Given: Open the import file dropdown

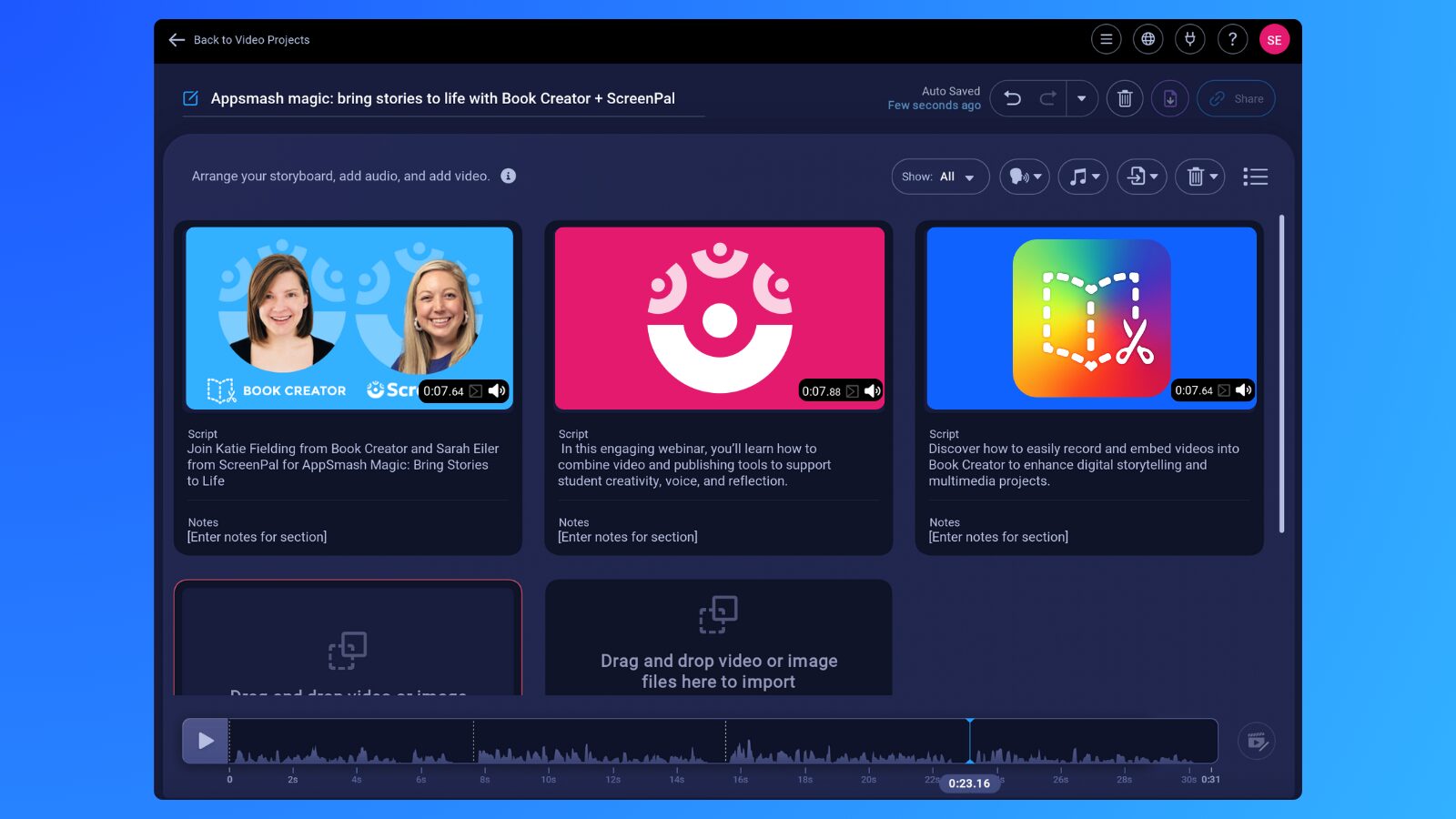Looking at the screenshot, I should coord(1142,177).
